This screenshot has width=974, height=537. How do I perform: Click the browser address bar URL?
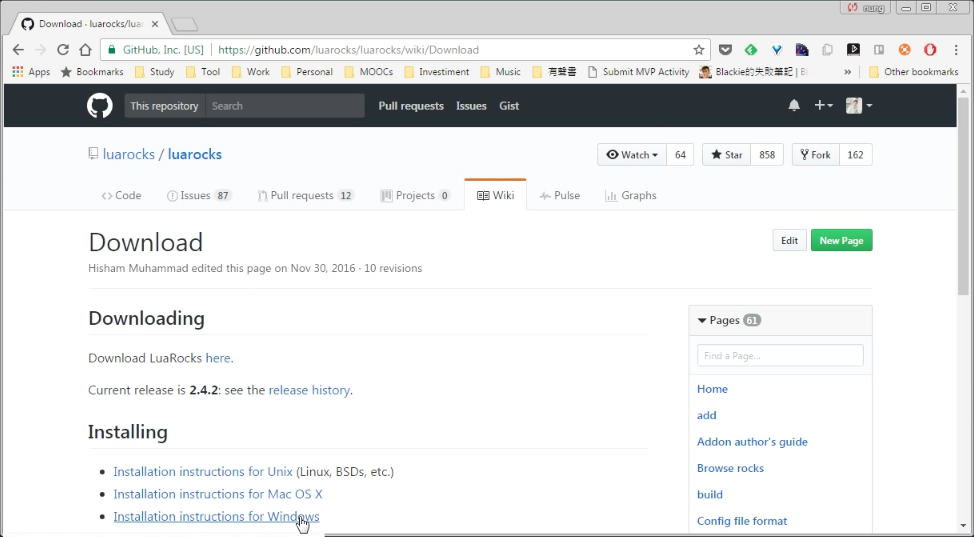pyautogui.click(x=348, y=50)
